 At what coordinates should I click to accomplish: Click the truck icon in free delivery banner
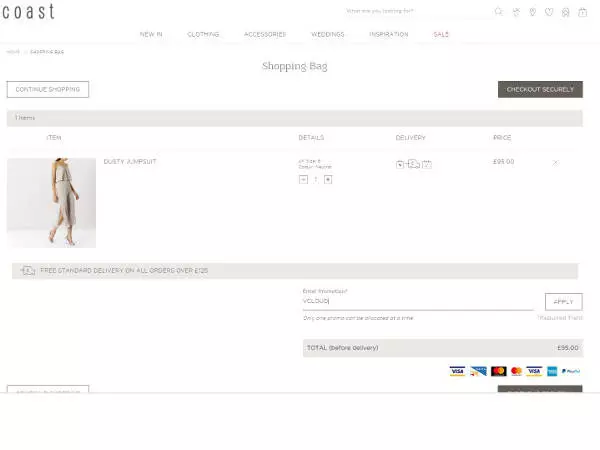pyautogui.click(x=28, y=271)
